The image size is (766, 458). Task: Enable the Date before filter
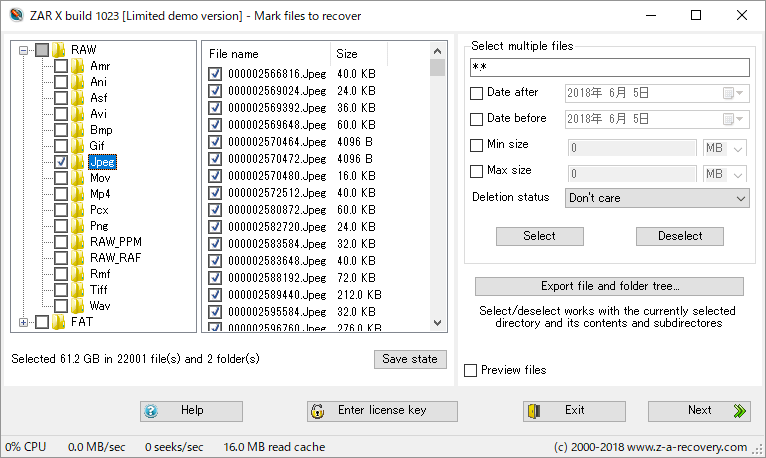tap(476, 119)
